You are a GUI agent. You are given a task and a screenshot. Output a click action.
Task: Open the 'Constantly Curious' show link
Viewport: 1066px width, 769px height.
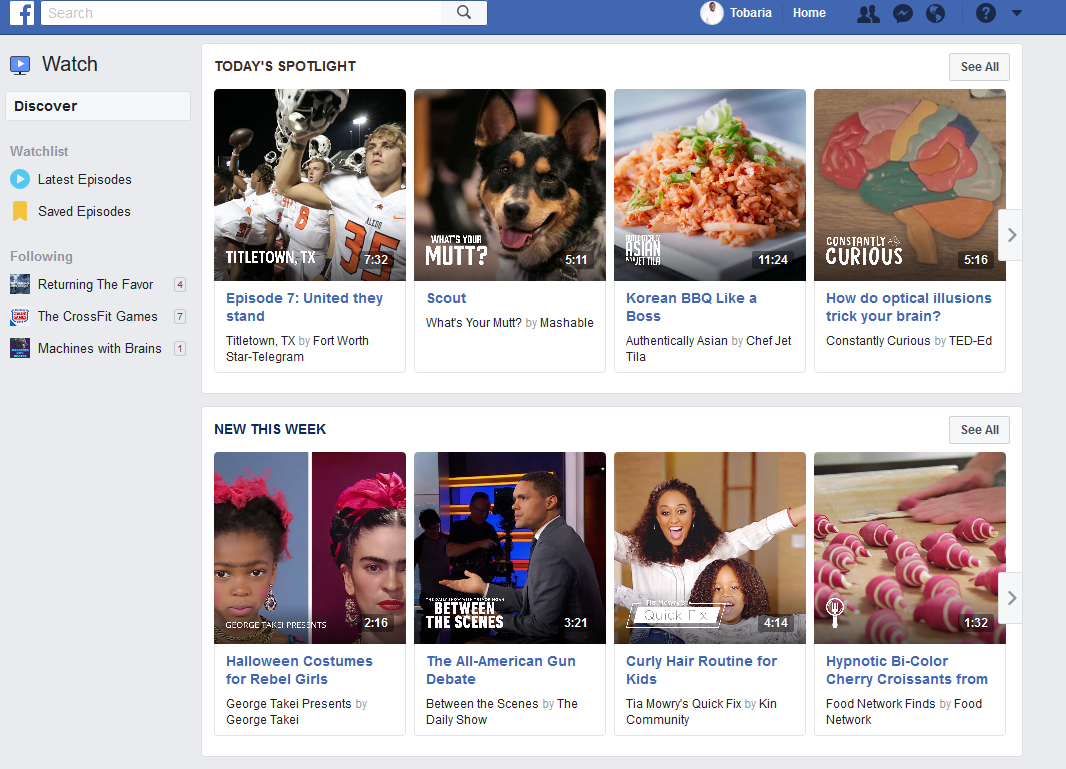(878, 341)
